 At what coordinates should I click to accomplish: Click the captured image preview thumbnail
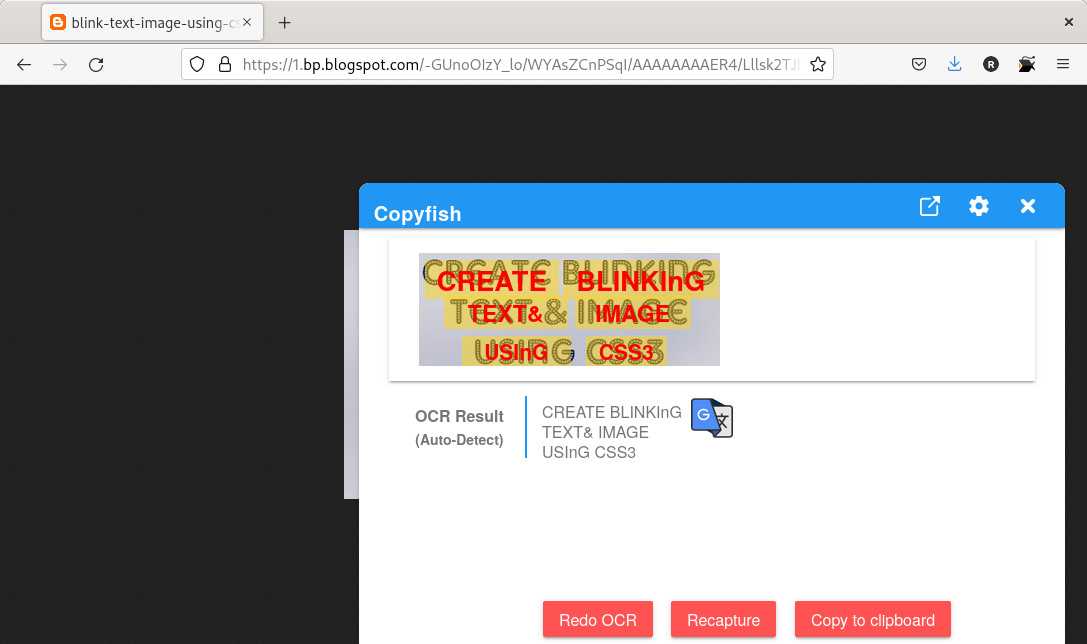pos(569,309)
